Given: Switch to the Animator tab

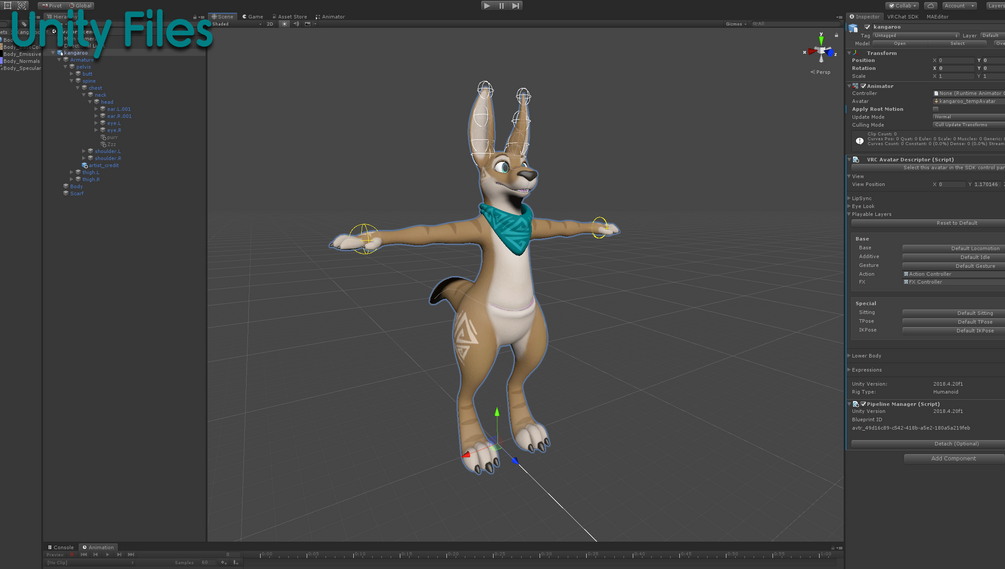Looking at the screenshot, I should (x=330, y=17).
